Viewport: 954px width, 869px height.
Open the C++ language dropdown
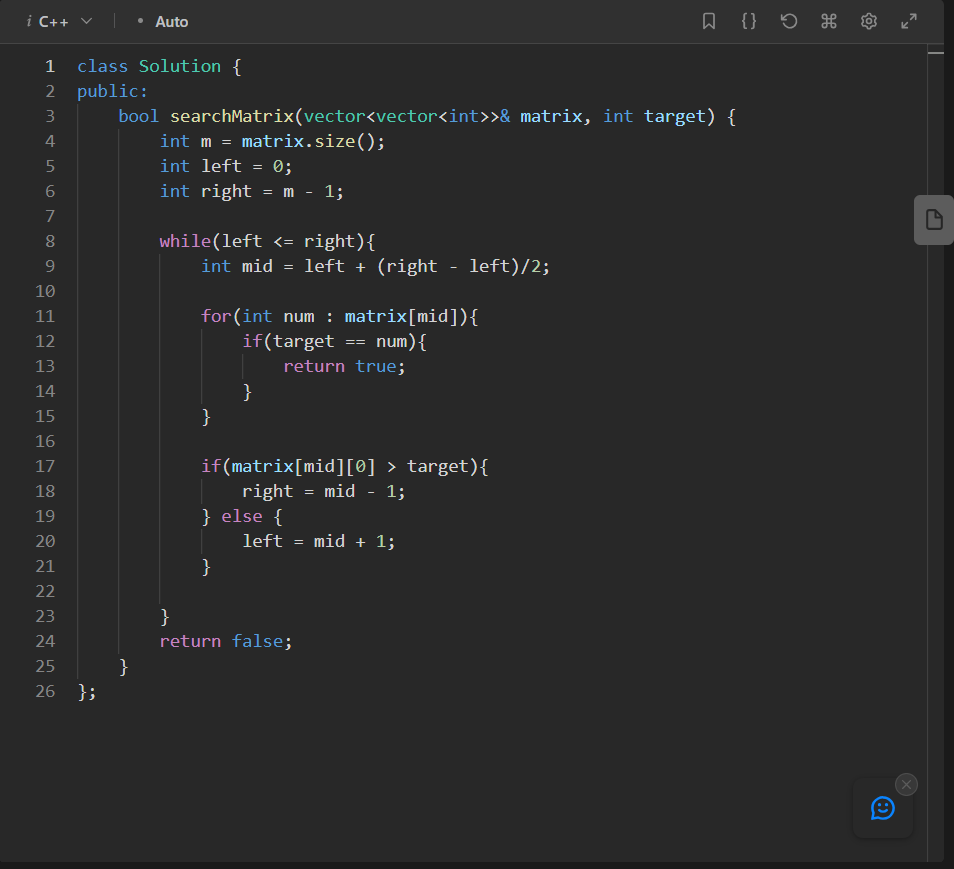65,22
